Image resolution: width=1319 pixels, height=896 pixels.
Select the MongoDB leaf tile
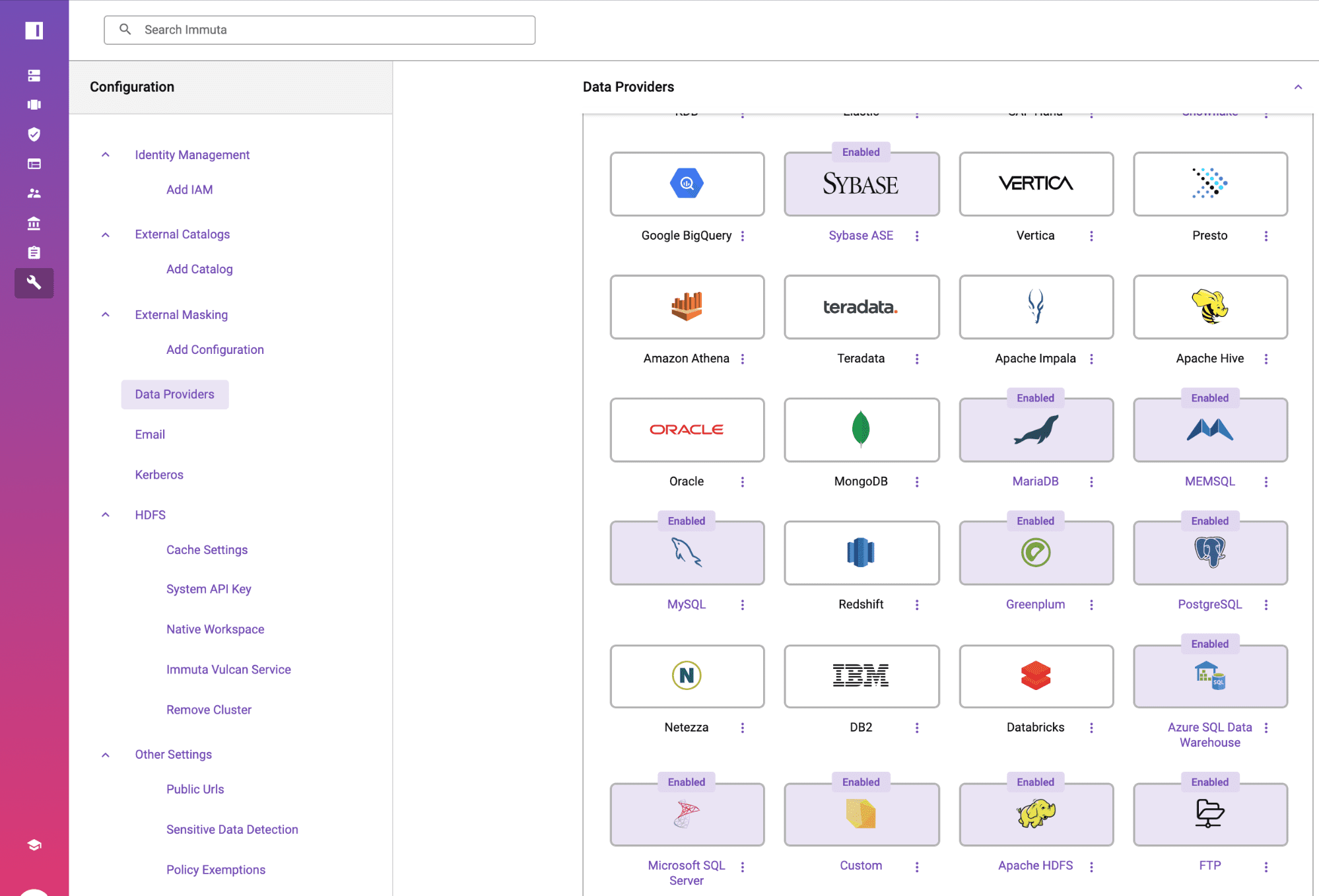pos(861,430)
